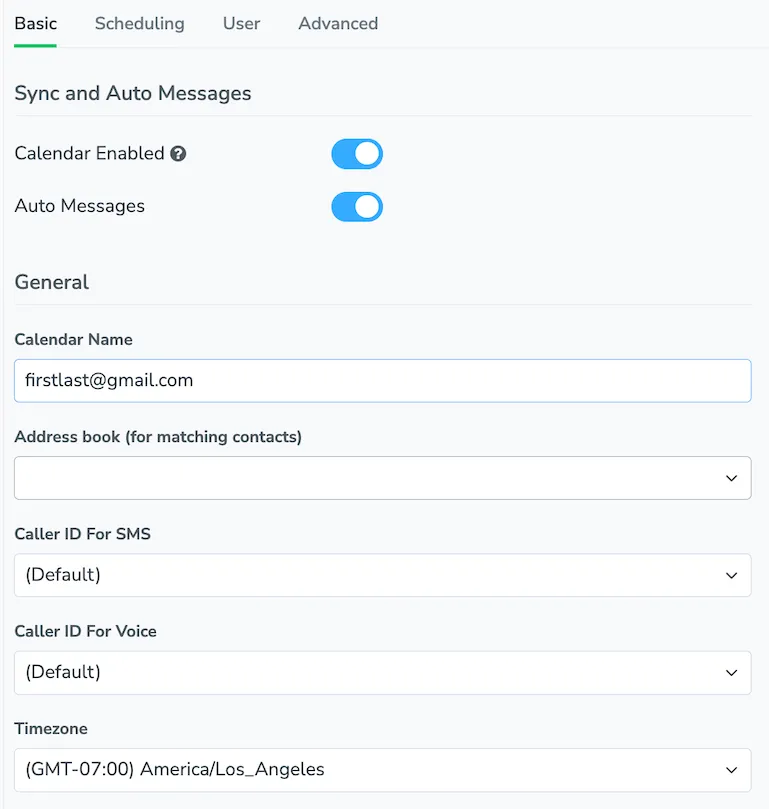The image size is (769, 809).
Task: Click the Calendar Name input field
Action: point(383,381)
